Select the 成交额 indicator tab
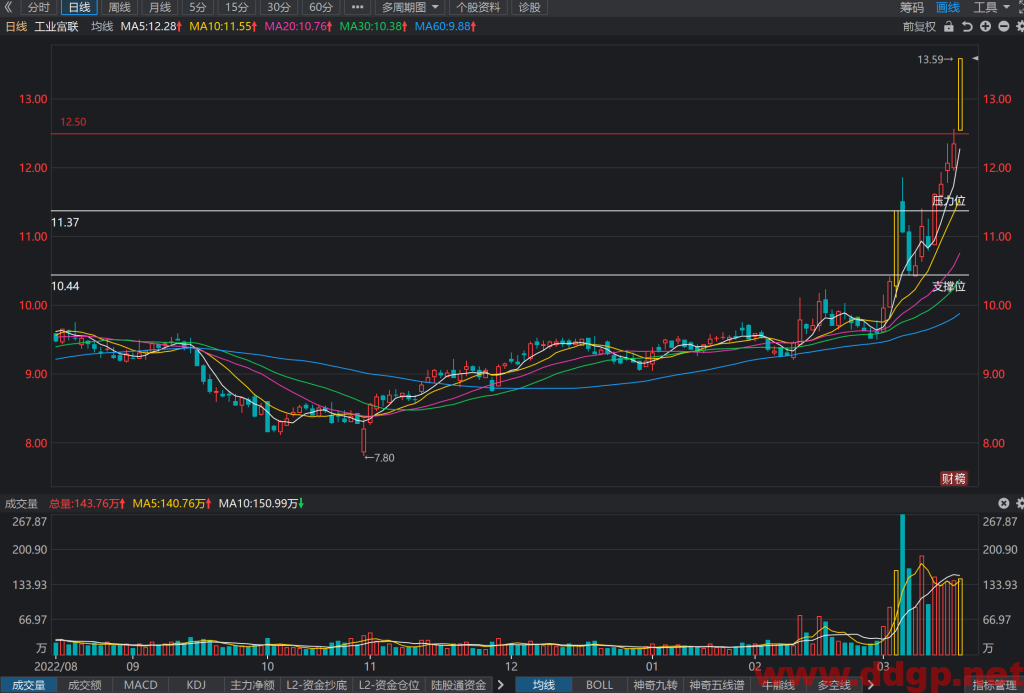This screenshot has width=1024, height=693. (x=85, y=685)
